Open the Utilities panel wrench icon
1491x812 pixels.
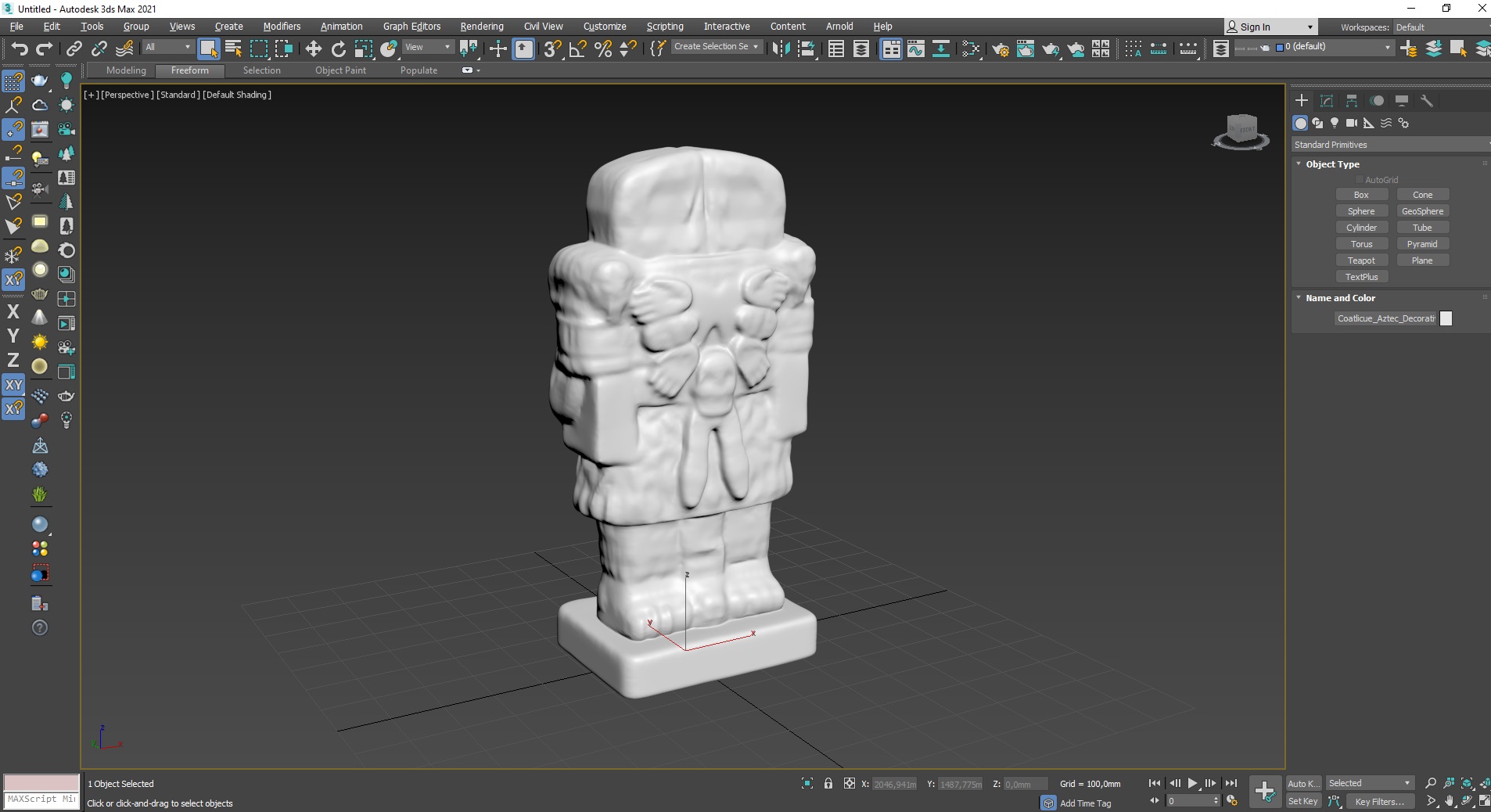[x=1427, y=101]
